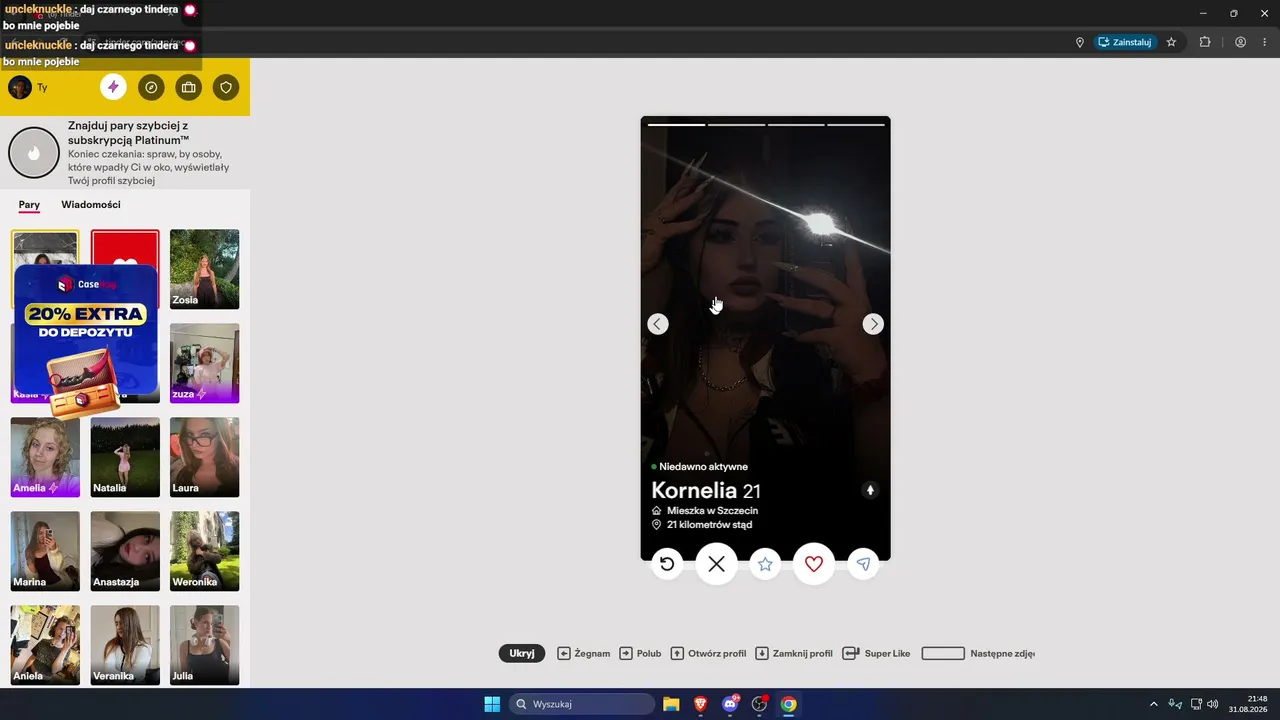Viewport: 1280px width, 720px height.
Task: Open OBS Studio from the taskbar
Action: 759,704
